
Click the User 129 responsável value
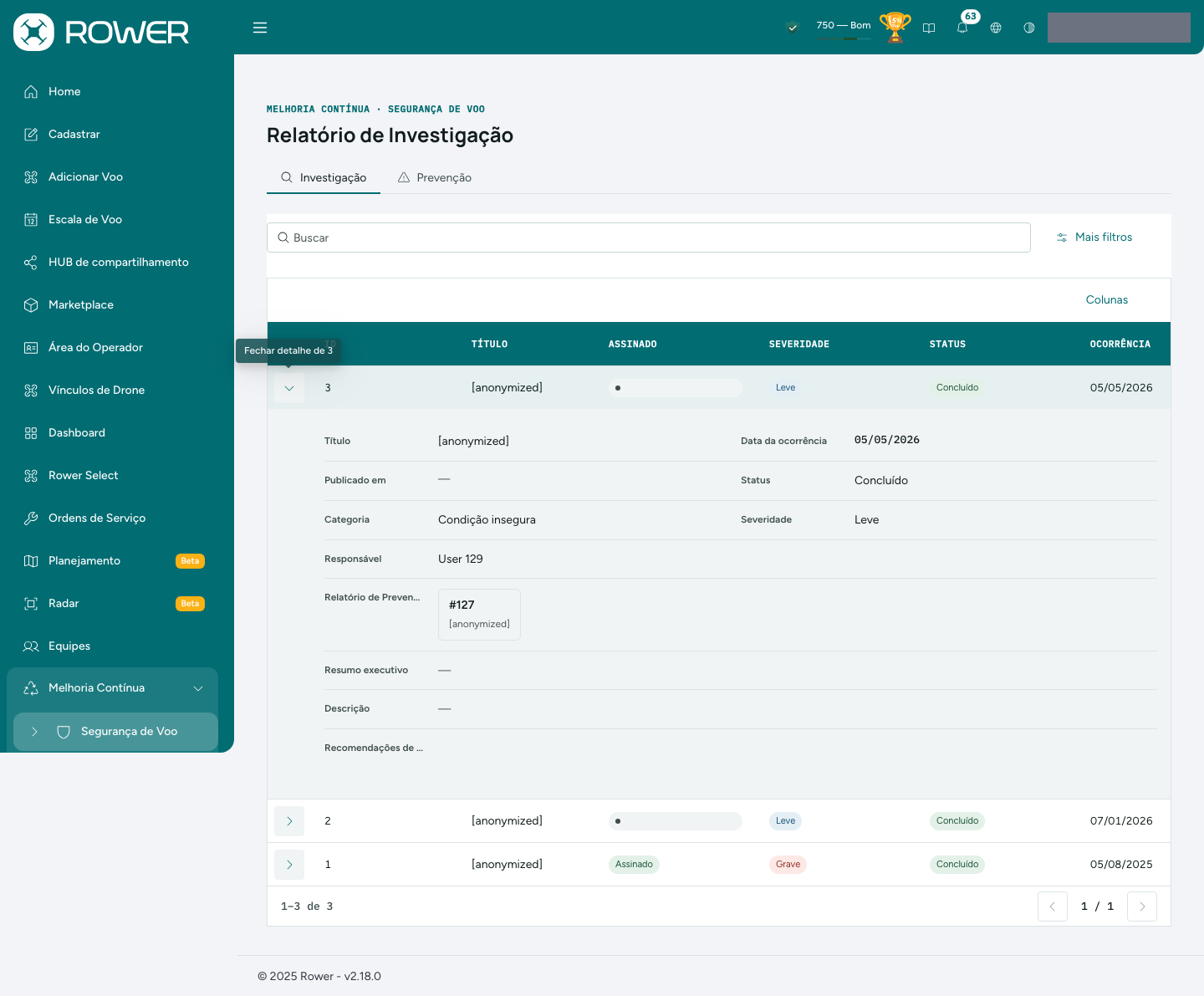[461, 559]
